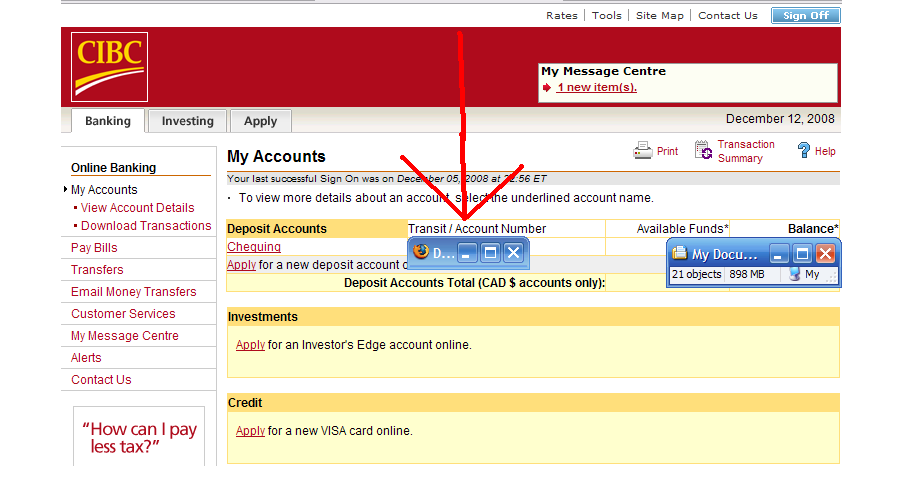
Task: Click the My Documents folder icon
Action: click(679, 253)
